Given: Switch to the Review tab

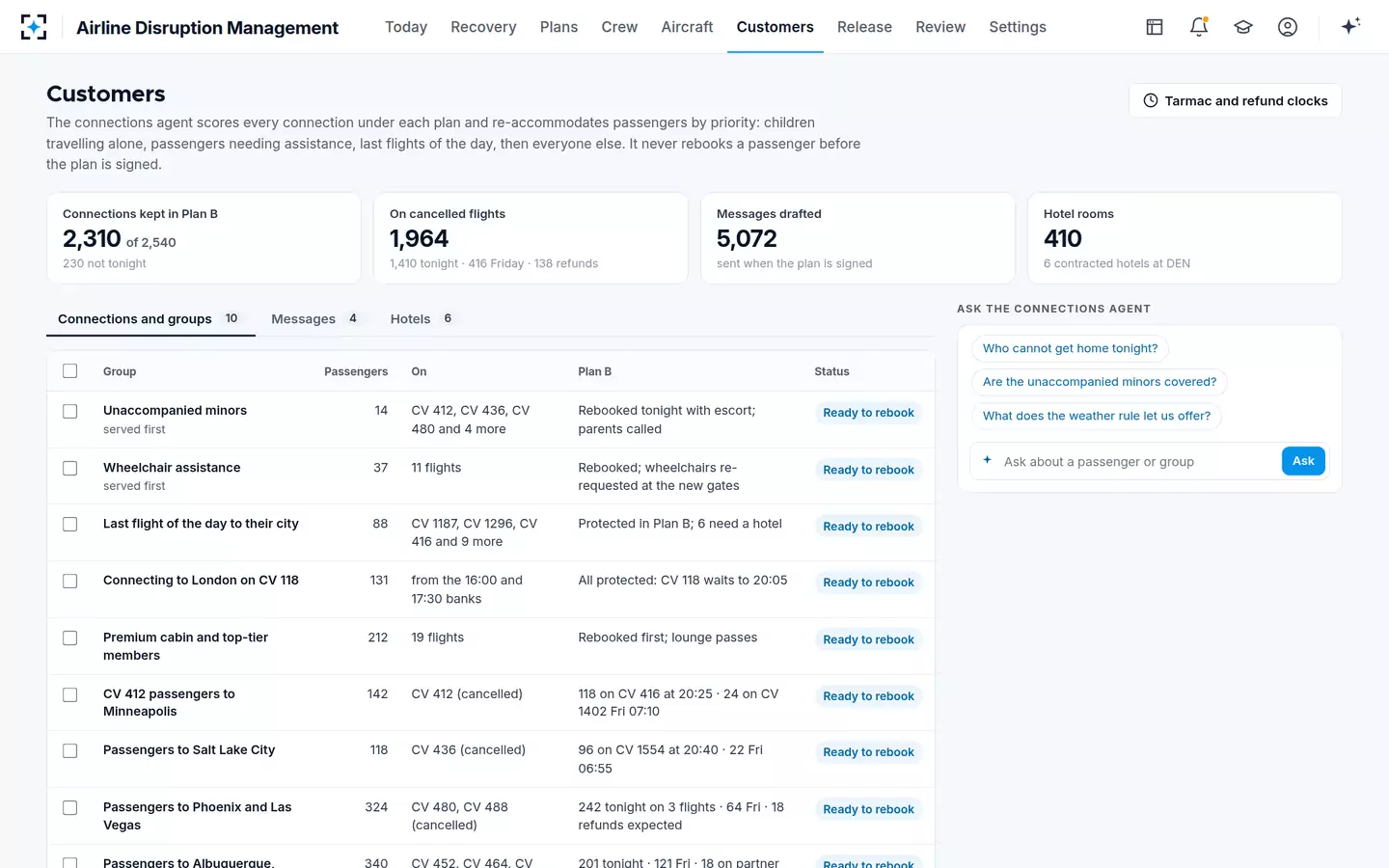Looking at the screenshot, I should pyautogui.click(x=940, y=27).
